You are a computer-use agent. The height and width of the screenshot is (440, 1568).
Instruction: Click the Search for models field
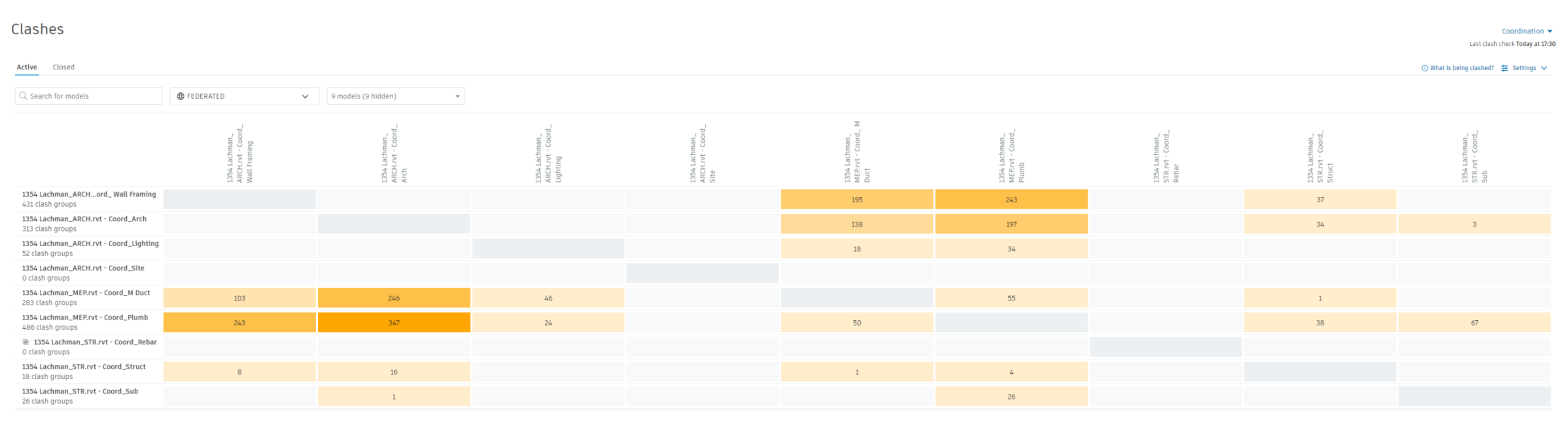point(88,96)
